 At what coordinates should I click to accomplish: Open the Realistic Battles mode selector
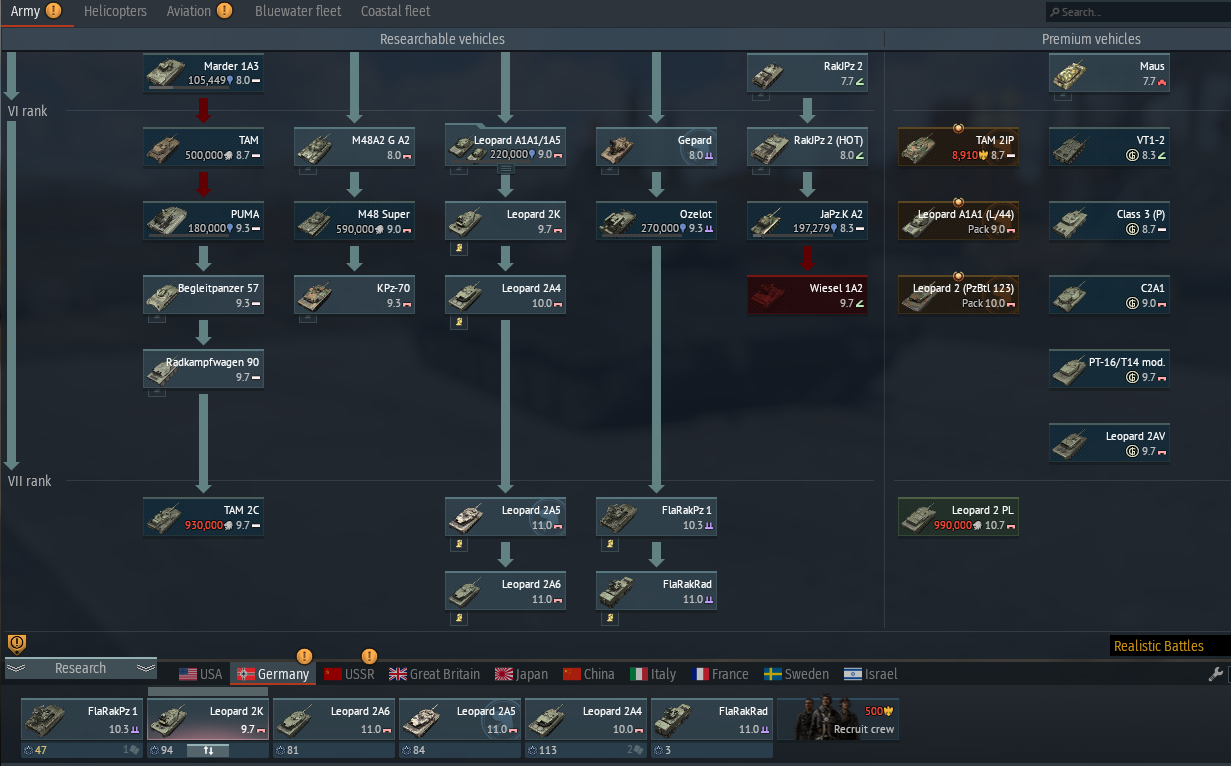(x=1170, y=646)
